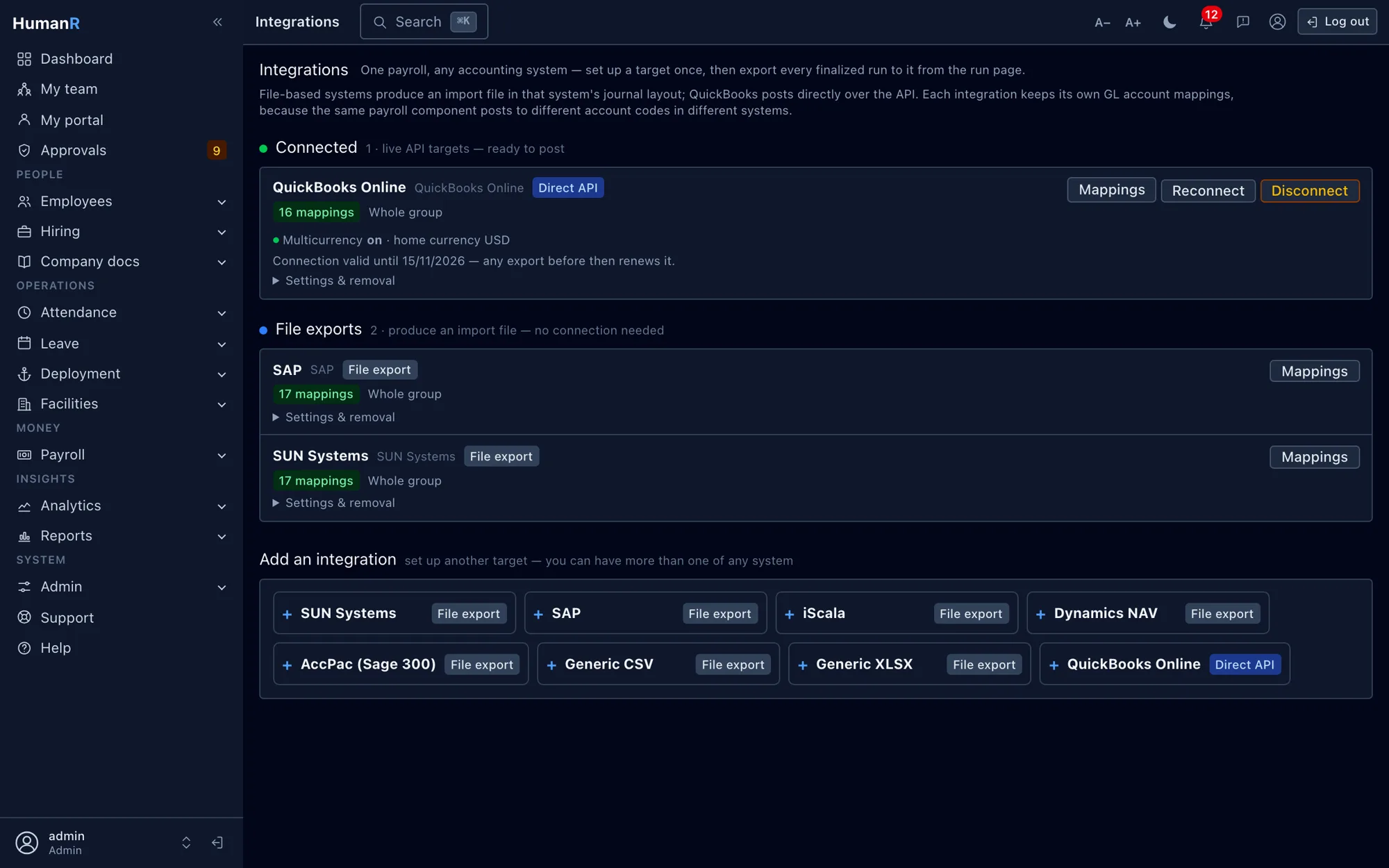Expand SAP Settings & removal
Screen dimensions: 1389x868
[334, 417]
